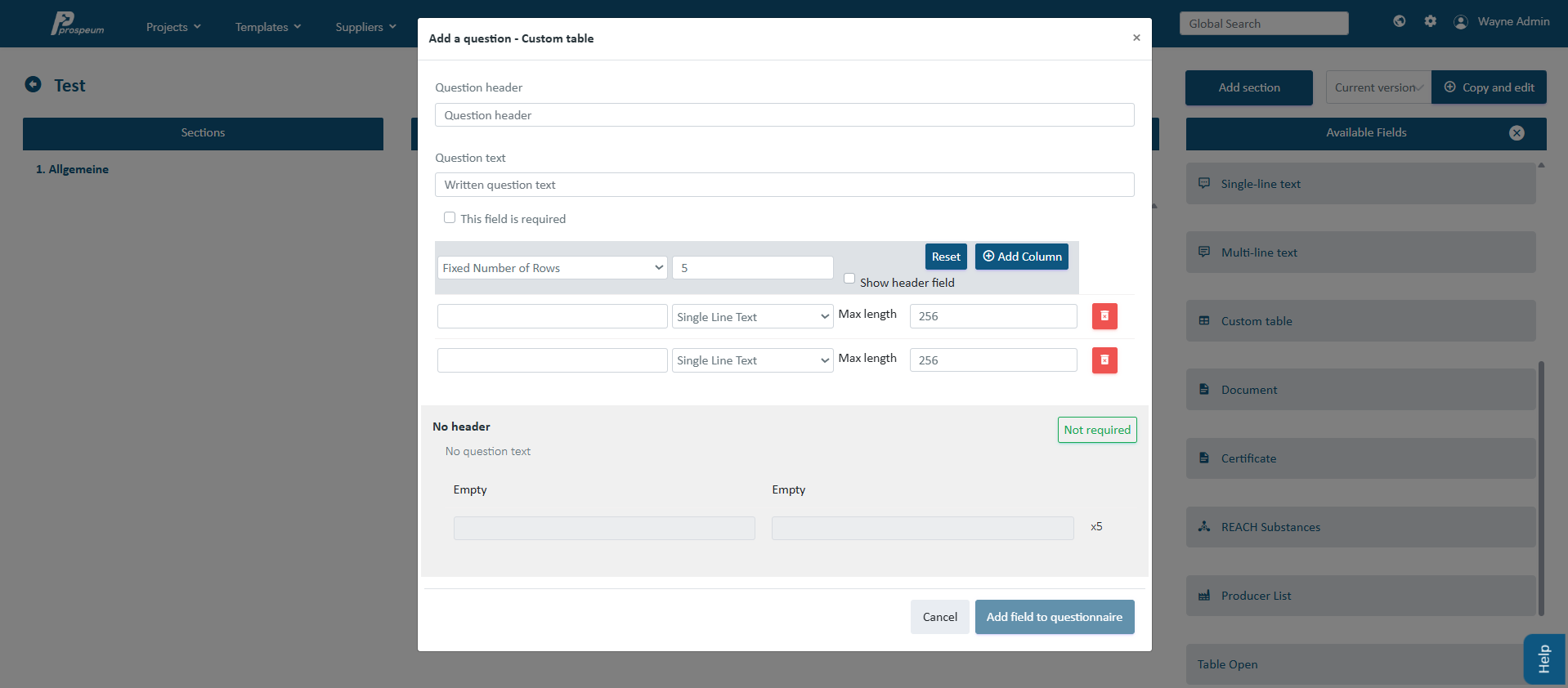Click the No header preview title
1568x688 pixels.
click(461, 427)
